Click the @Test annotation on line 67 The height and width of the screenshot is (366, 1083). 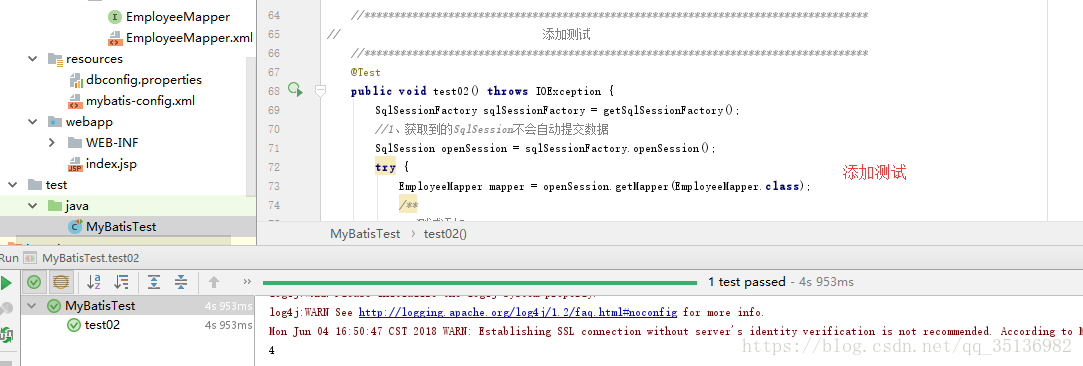pos(365,72)
